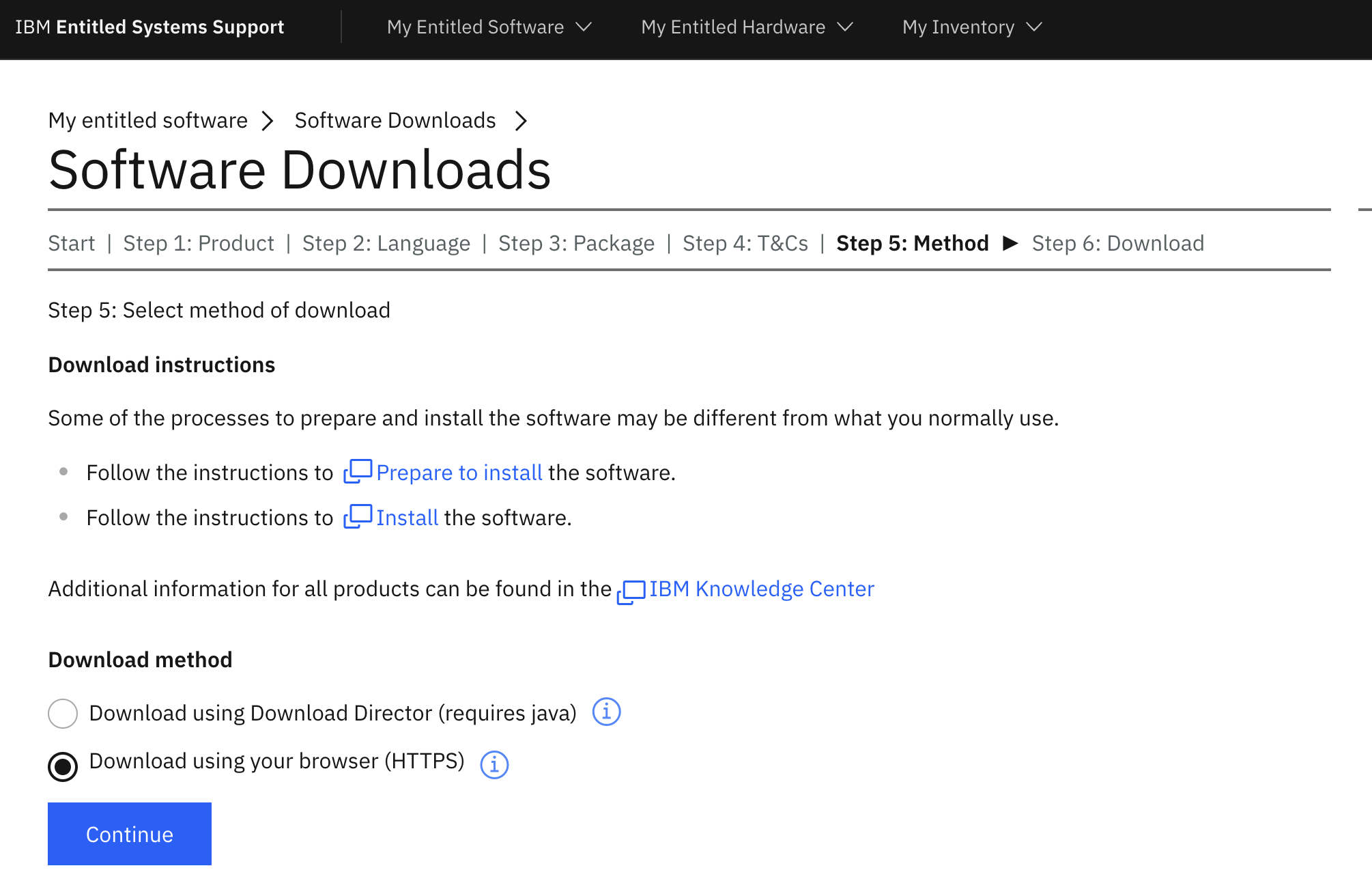
Task: Open the Prepare to install external link icon
Action: 356,471
